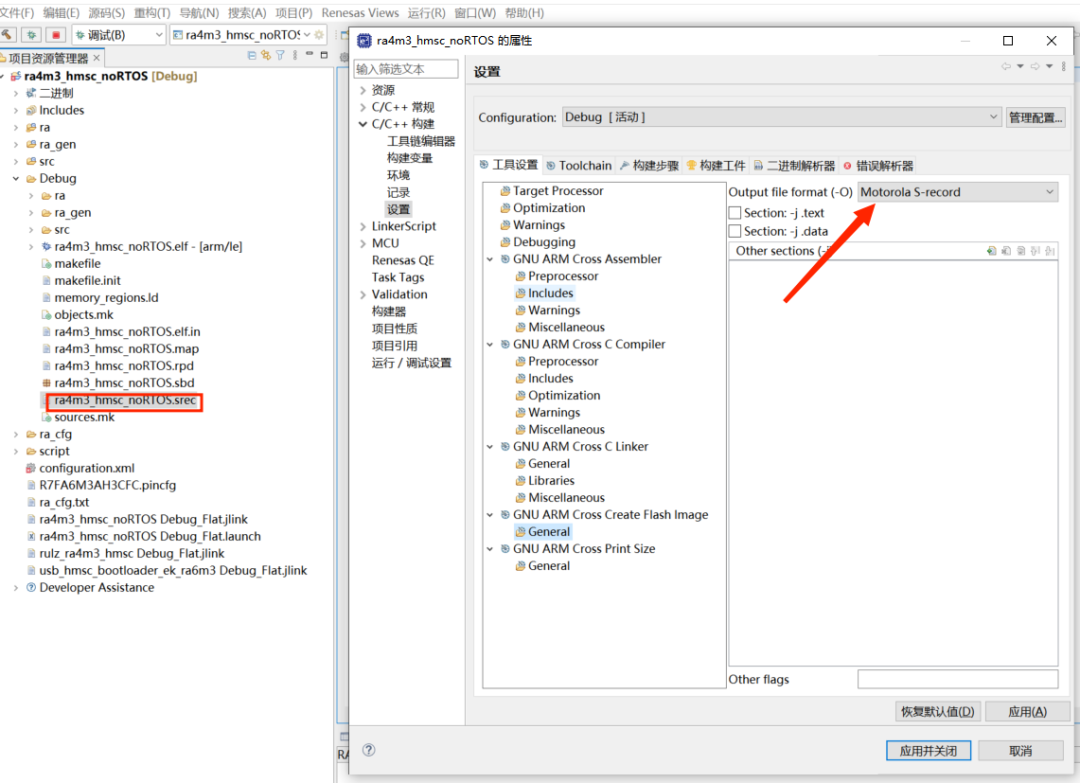Maximize the project explorer panel
Image resolution: width=1080 pixels, height=783 pixels.
(324, 55)
